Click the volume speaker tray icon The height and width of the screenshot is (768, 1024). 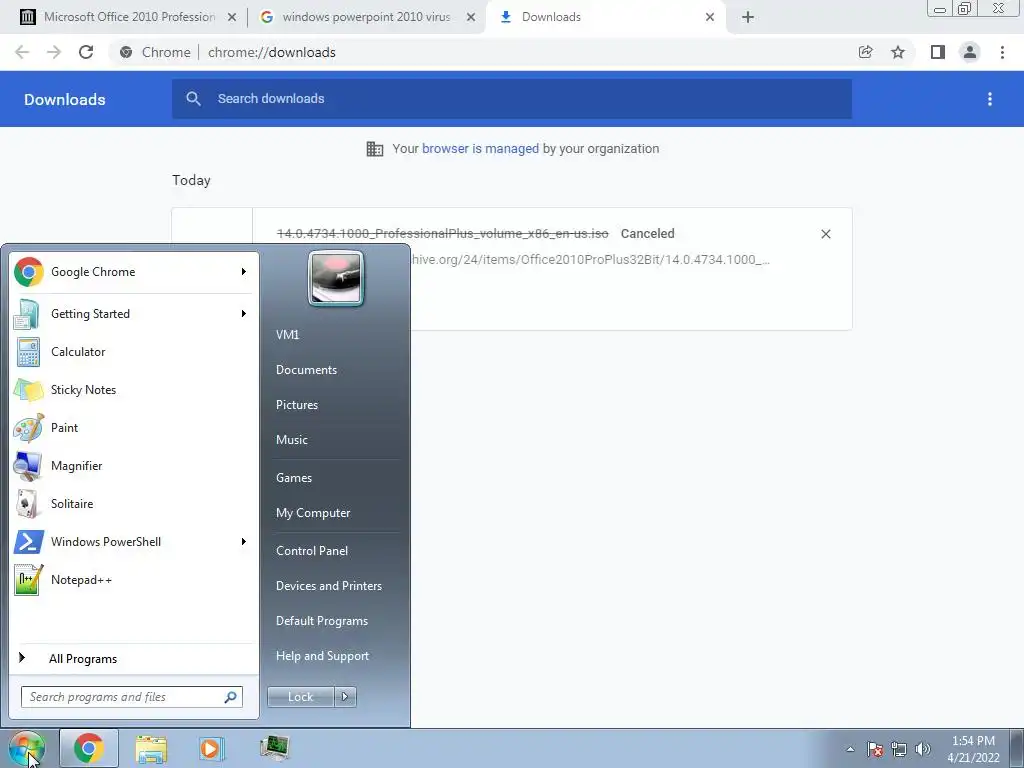(923, 749)
